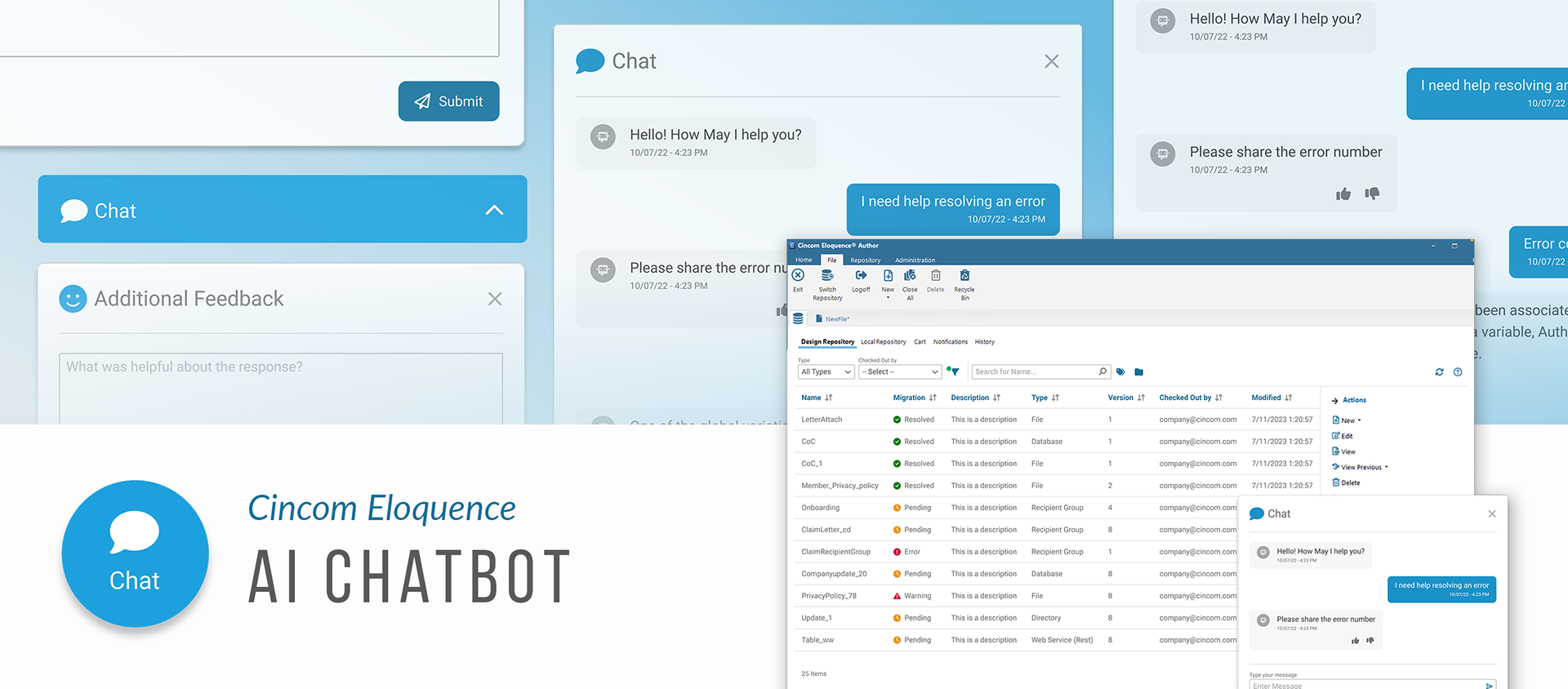
Task: Sort table by Checked Out by column
Action: click(x=1191, y=398)
